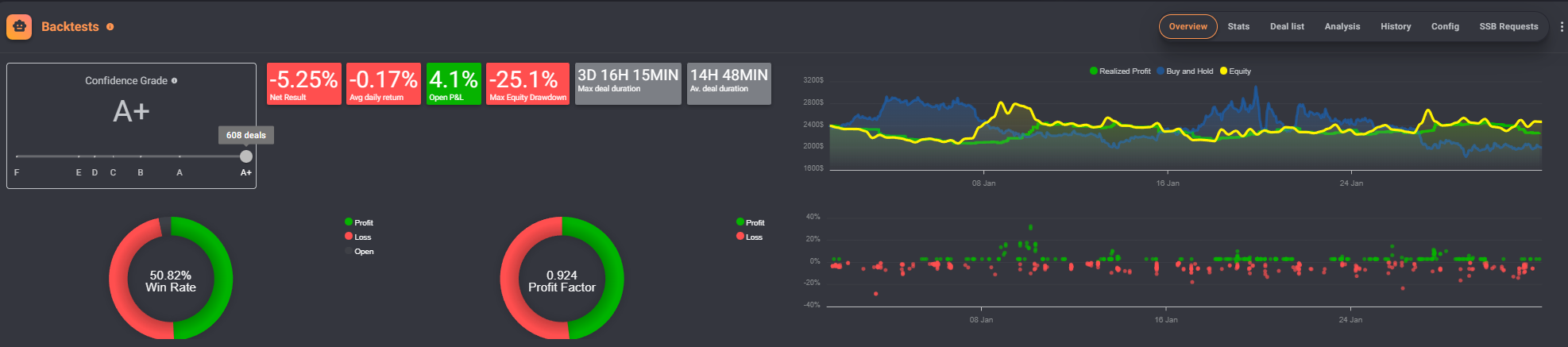Open the three-dot more options menu
The width and height of the screenshot is (1568, 347).
(x=1562, y=27)
